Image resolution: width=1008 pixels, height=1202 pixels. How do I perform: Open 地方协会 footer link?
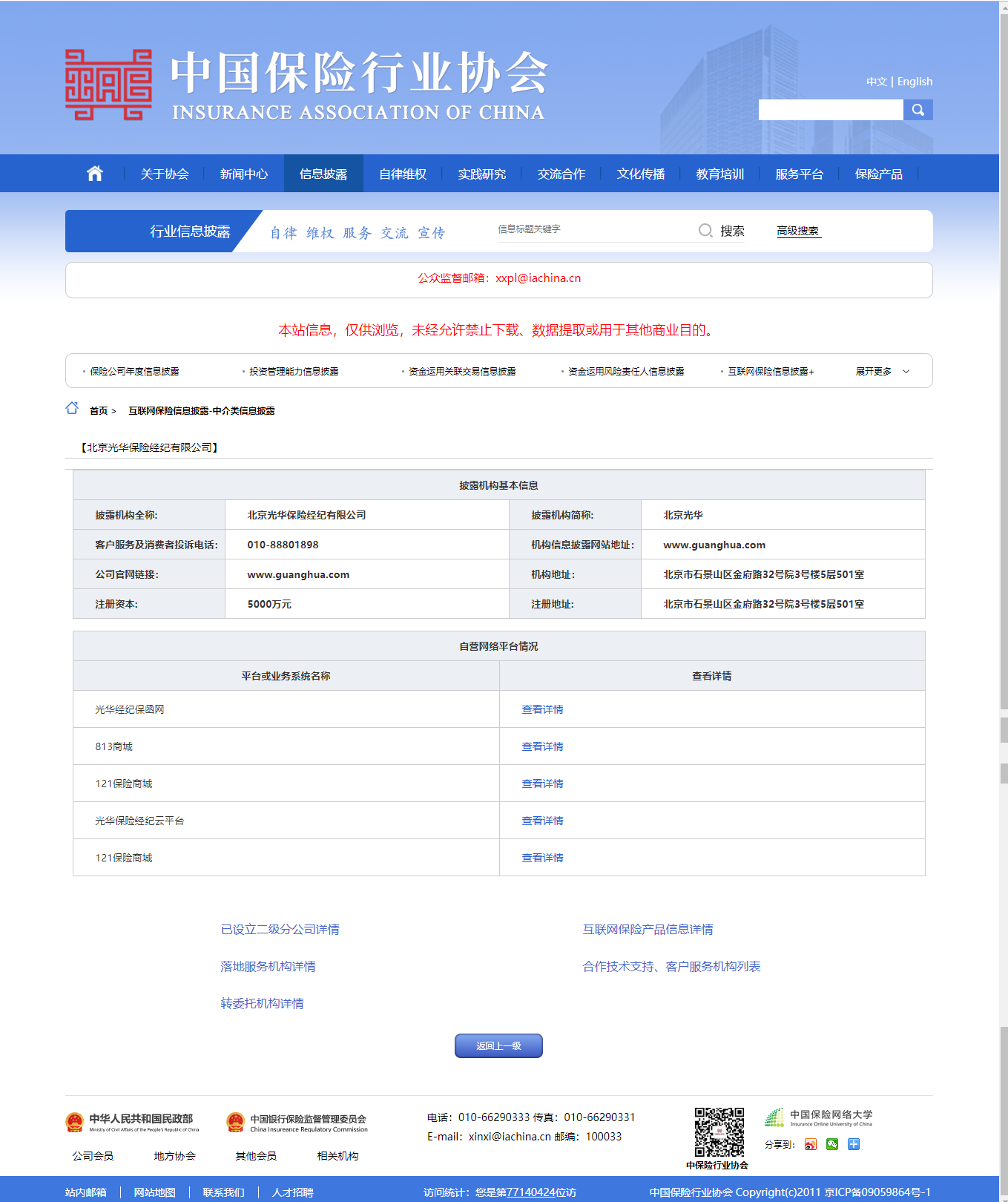coord(174,1156)
